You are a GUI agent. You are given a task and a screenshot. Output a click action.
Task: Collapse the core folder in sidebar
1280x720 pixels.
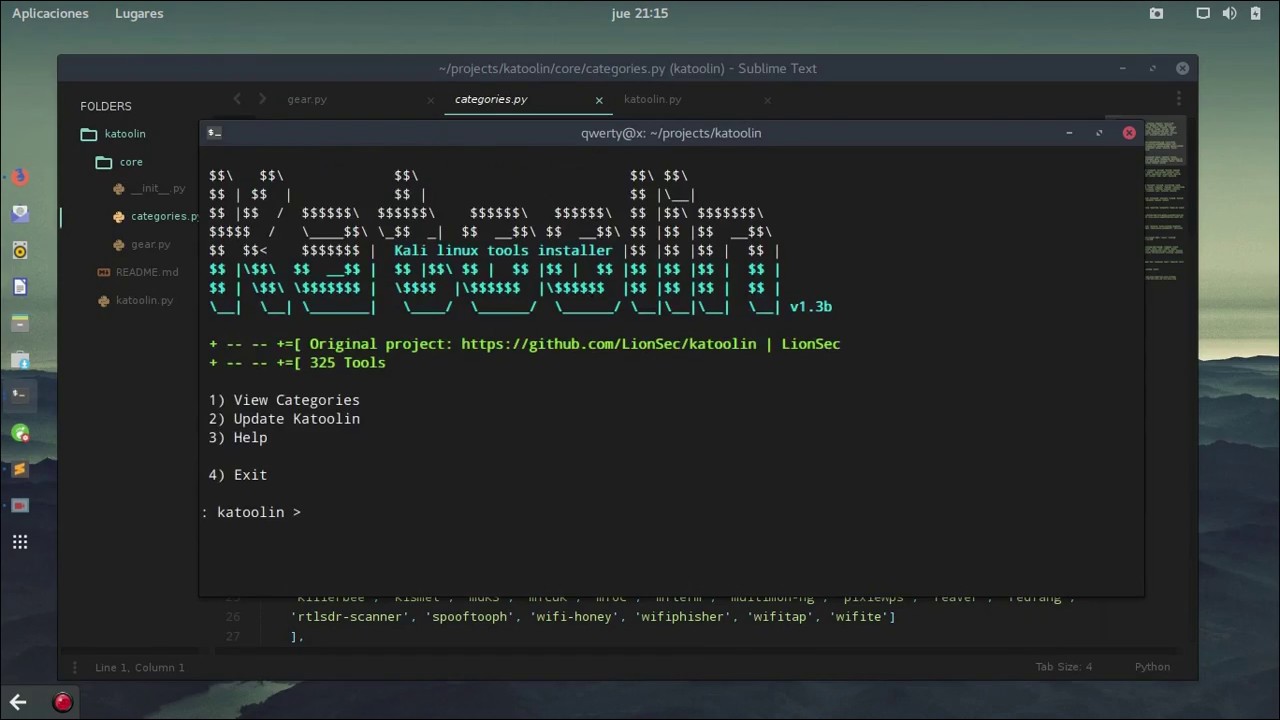coord(104,162)
